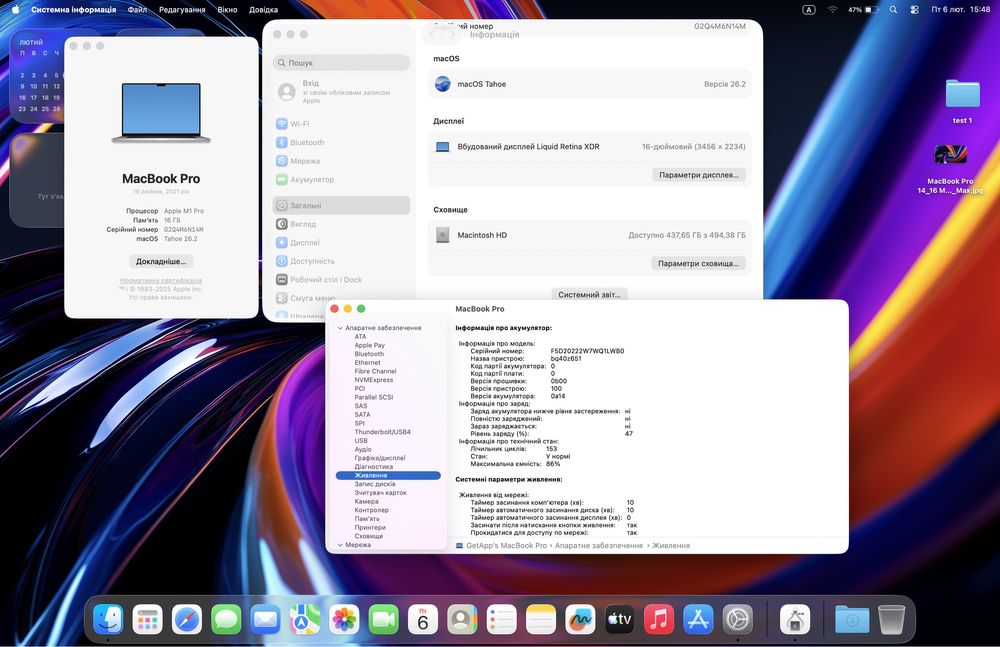1000x647 pixels.
Task: Open Calendar app in Dock
Action: (x=423, y=620)
